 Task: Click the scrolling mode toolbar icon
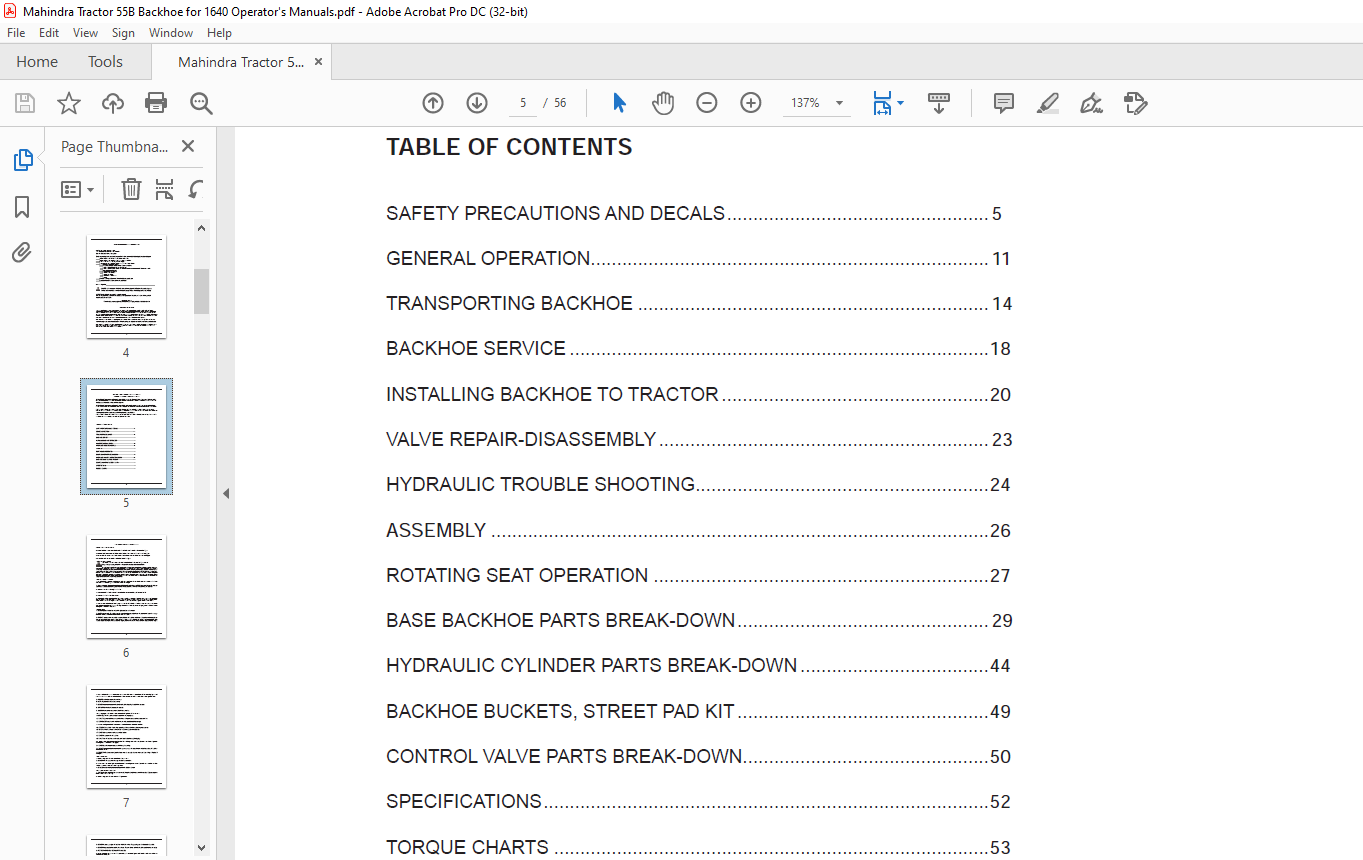(939, 103)
